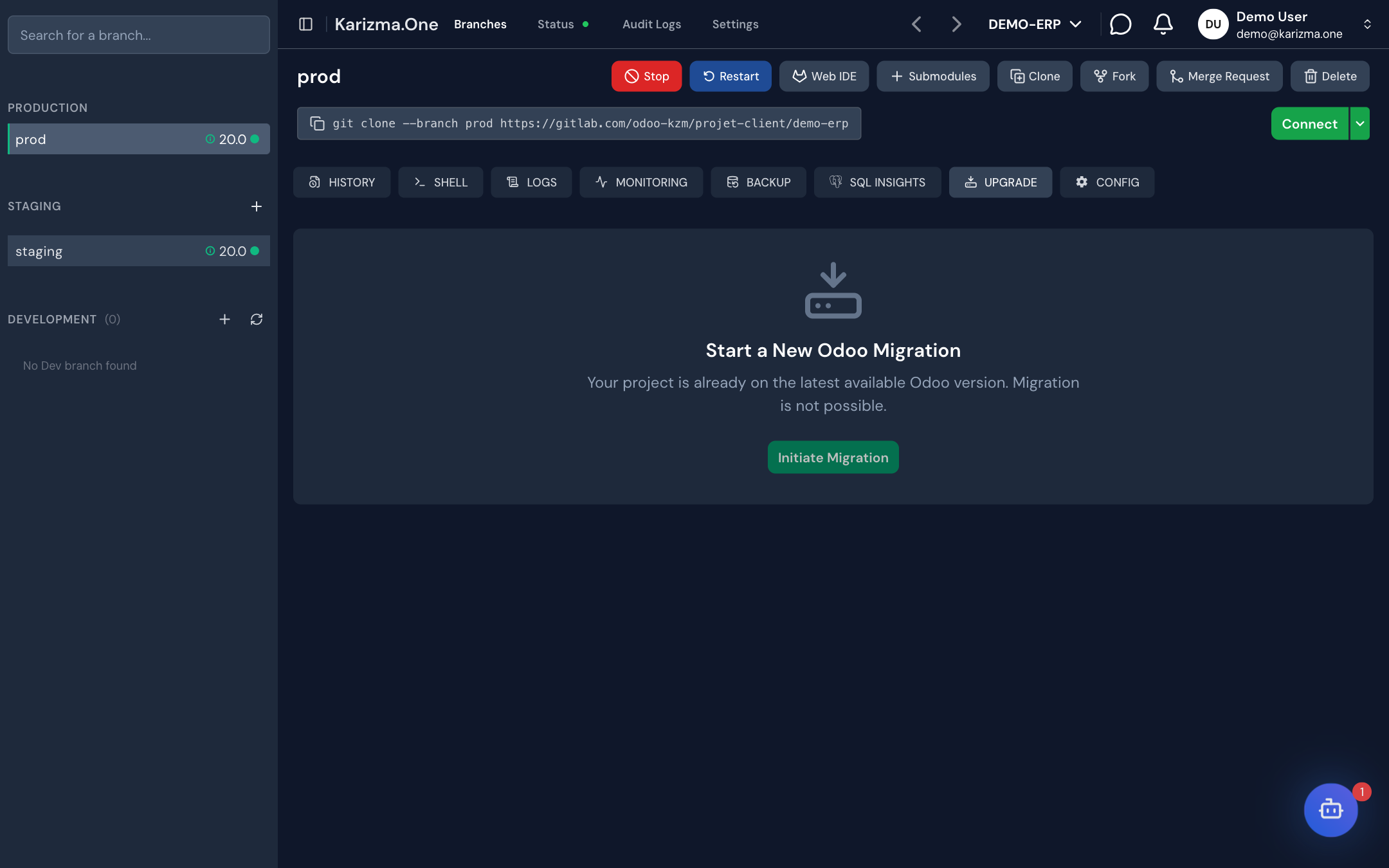
Task: Click the demo@karizma.one email text
Action: (x=1289, y=34)
